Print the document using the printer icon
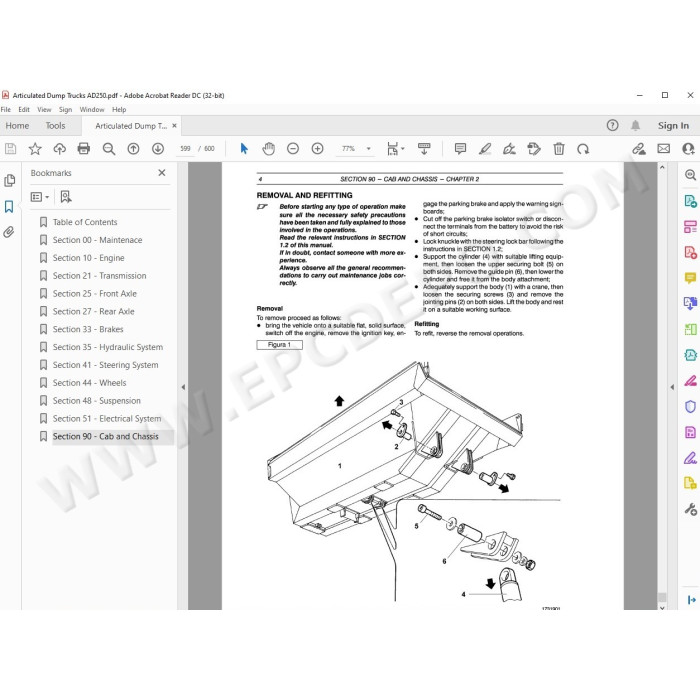The image size is (700, 700). tap(83, 149)
